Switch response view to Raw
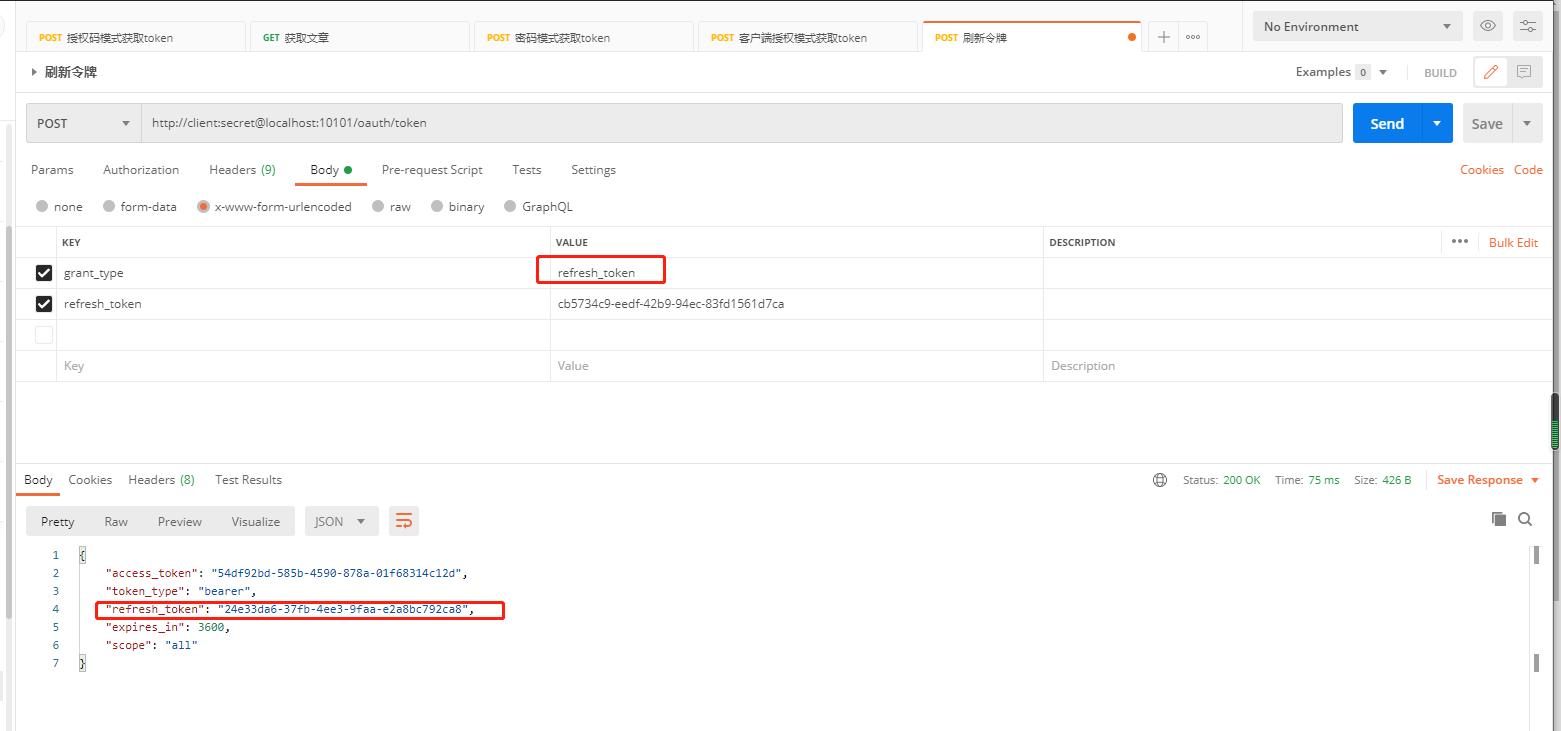This screenshot has width=1561, height=731. [116, 521]
